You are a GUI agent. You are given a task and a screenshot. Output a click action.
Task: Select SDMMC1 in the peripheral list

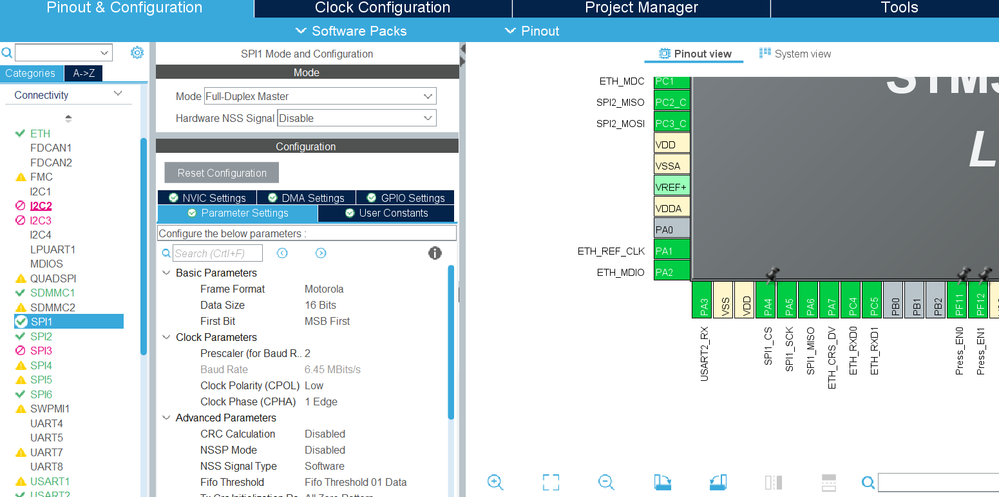(x=52, y=293)
